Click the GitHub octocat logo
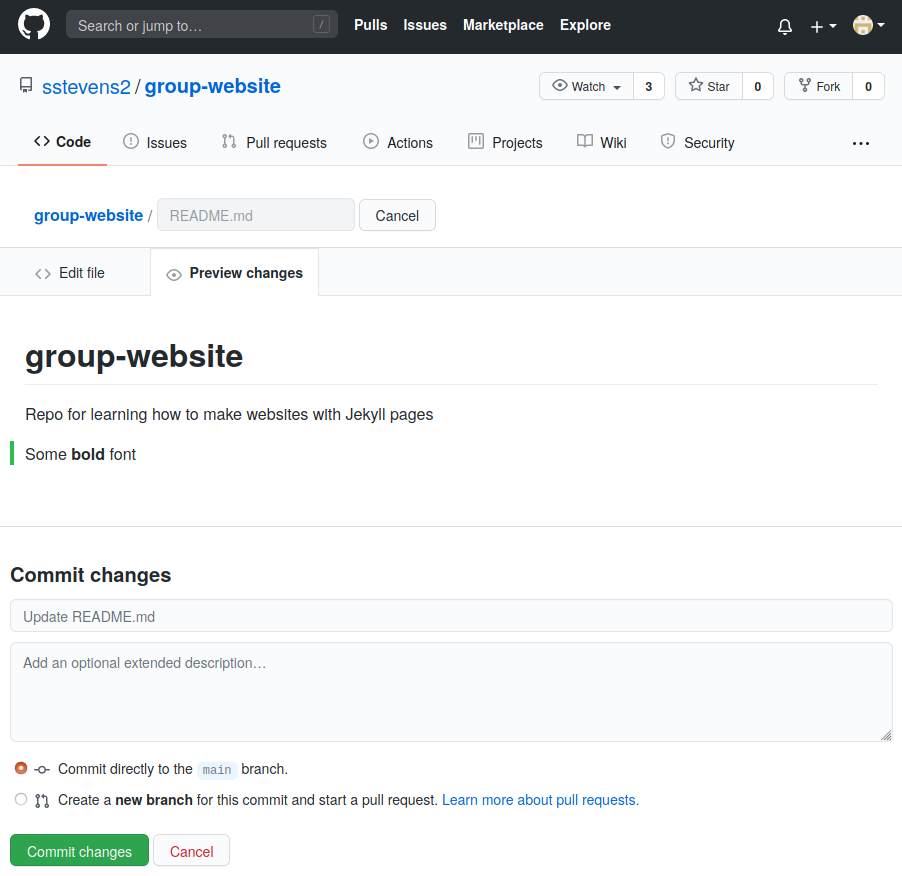Screen dimensions: 902x876 pos(33,25)
